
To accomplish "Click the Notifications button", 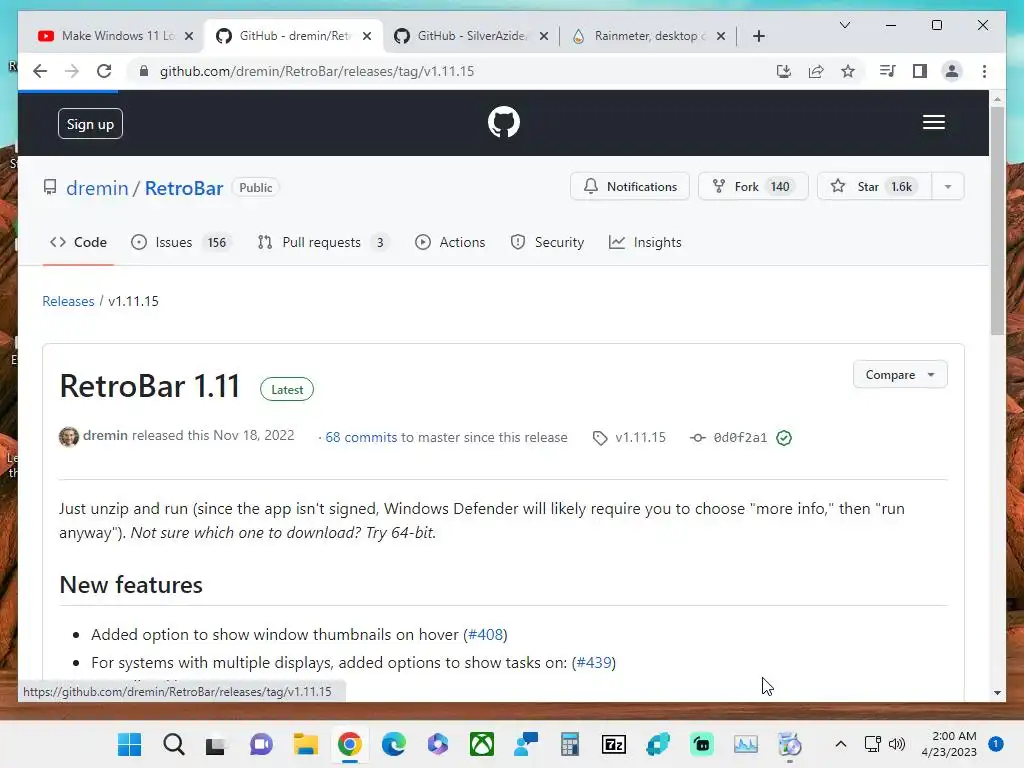I will tap(630, 187).
